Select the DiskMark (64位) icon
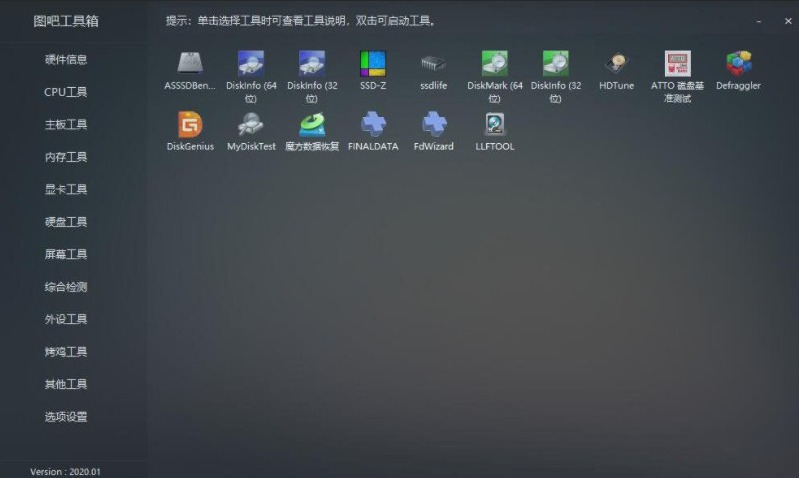The height and width of the screenshot is (478, 799). click(x=495, y=64)
